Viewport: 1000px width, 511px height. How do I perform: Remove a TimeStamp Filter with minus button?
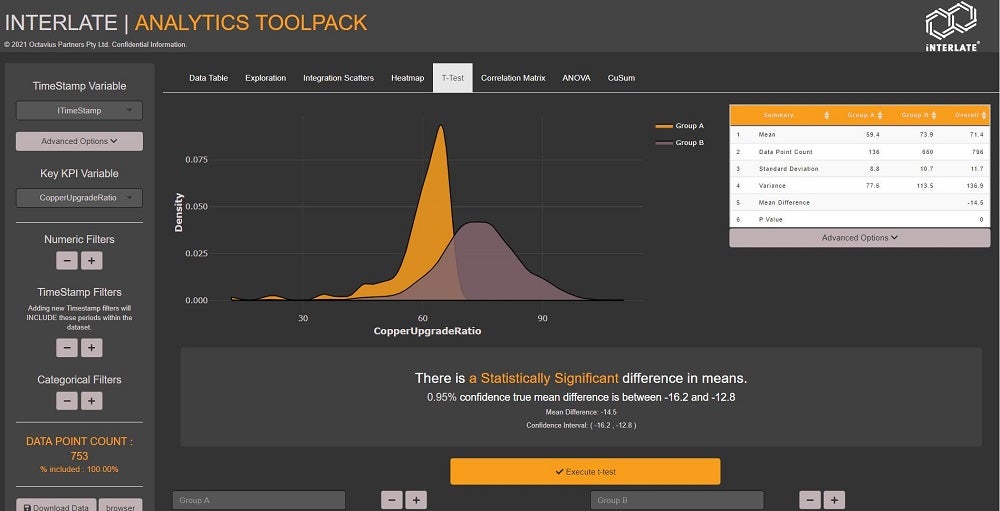(x=67, y=348)
